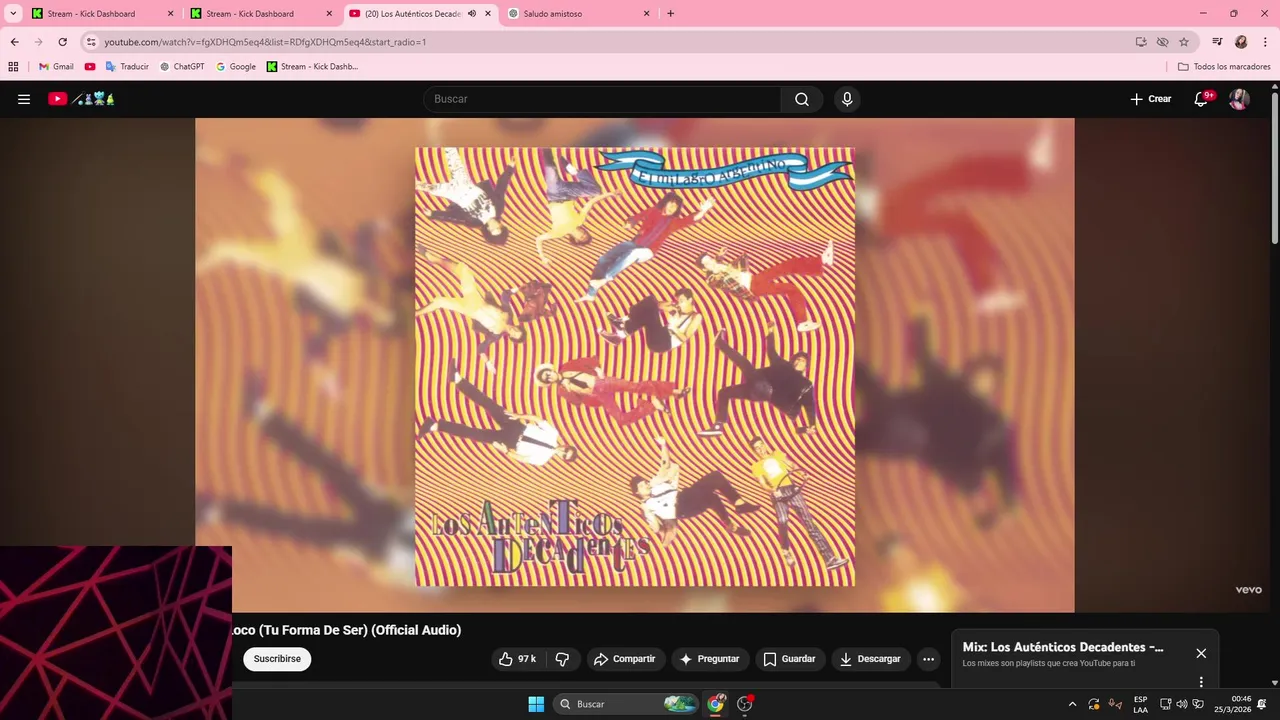
Task: Switch to Los Auténticos Decadentes YouTube tab
Action: tap(413, 14)
